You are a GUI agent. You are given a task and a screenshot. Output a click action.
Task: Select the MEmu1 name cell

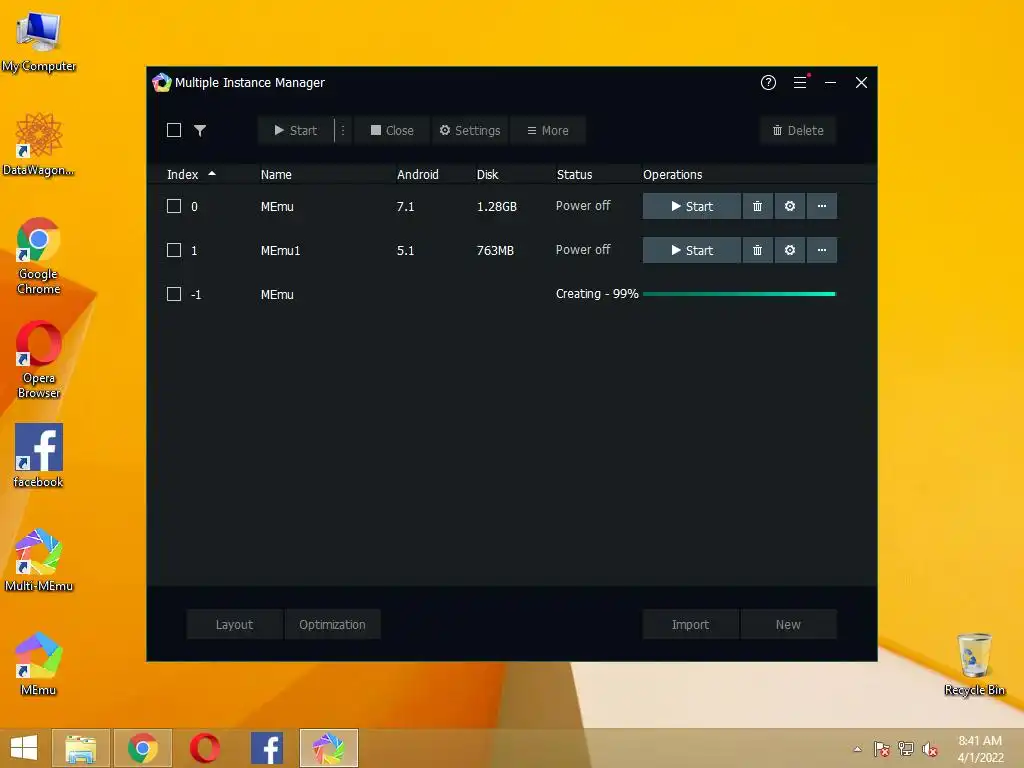[280, 250]
